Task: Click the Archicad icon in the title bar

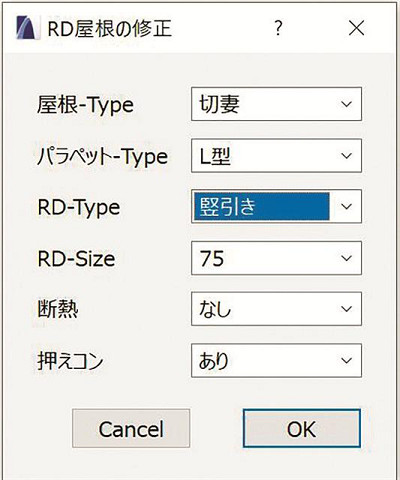Action: coord(28,28)
